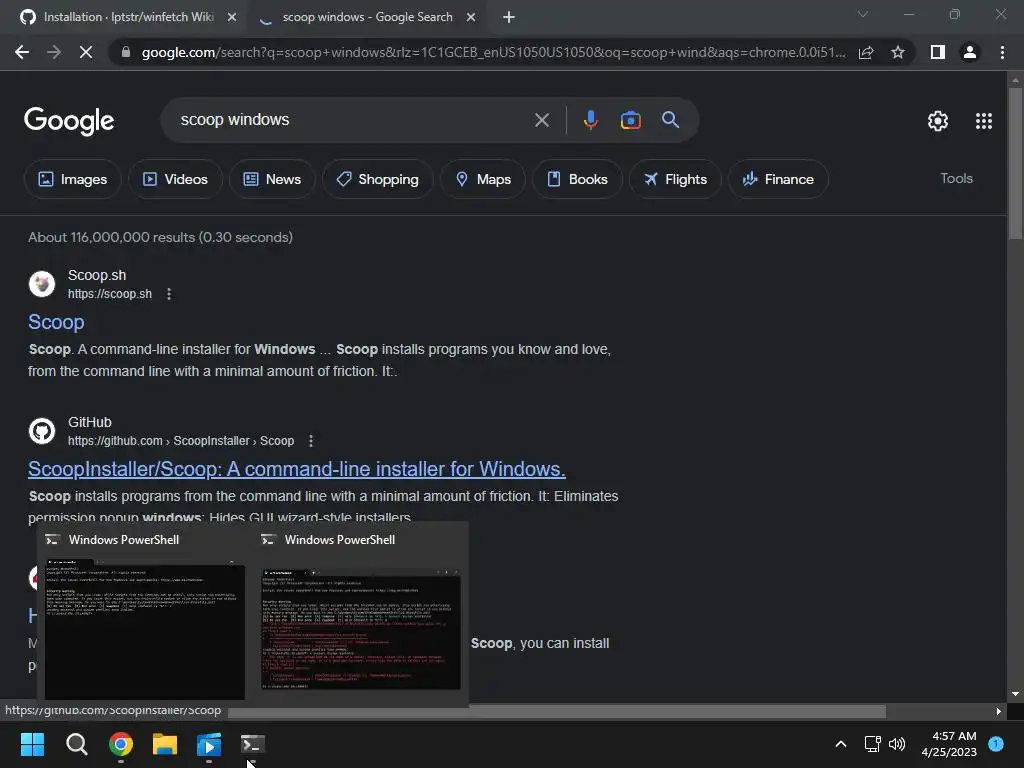Start voice search with microphone
Viewport: 1024px width, 768px height.
coord(590,120)
